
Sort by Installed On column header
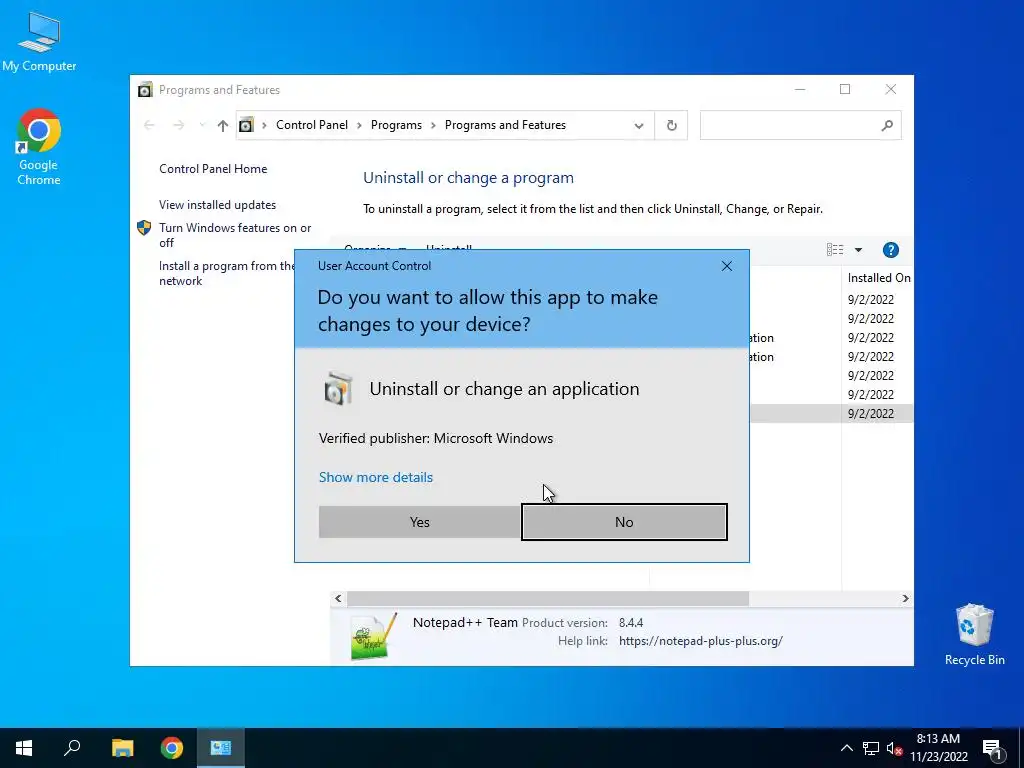878,278
